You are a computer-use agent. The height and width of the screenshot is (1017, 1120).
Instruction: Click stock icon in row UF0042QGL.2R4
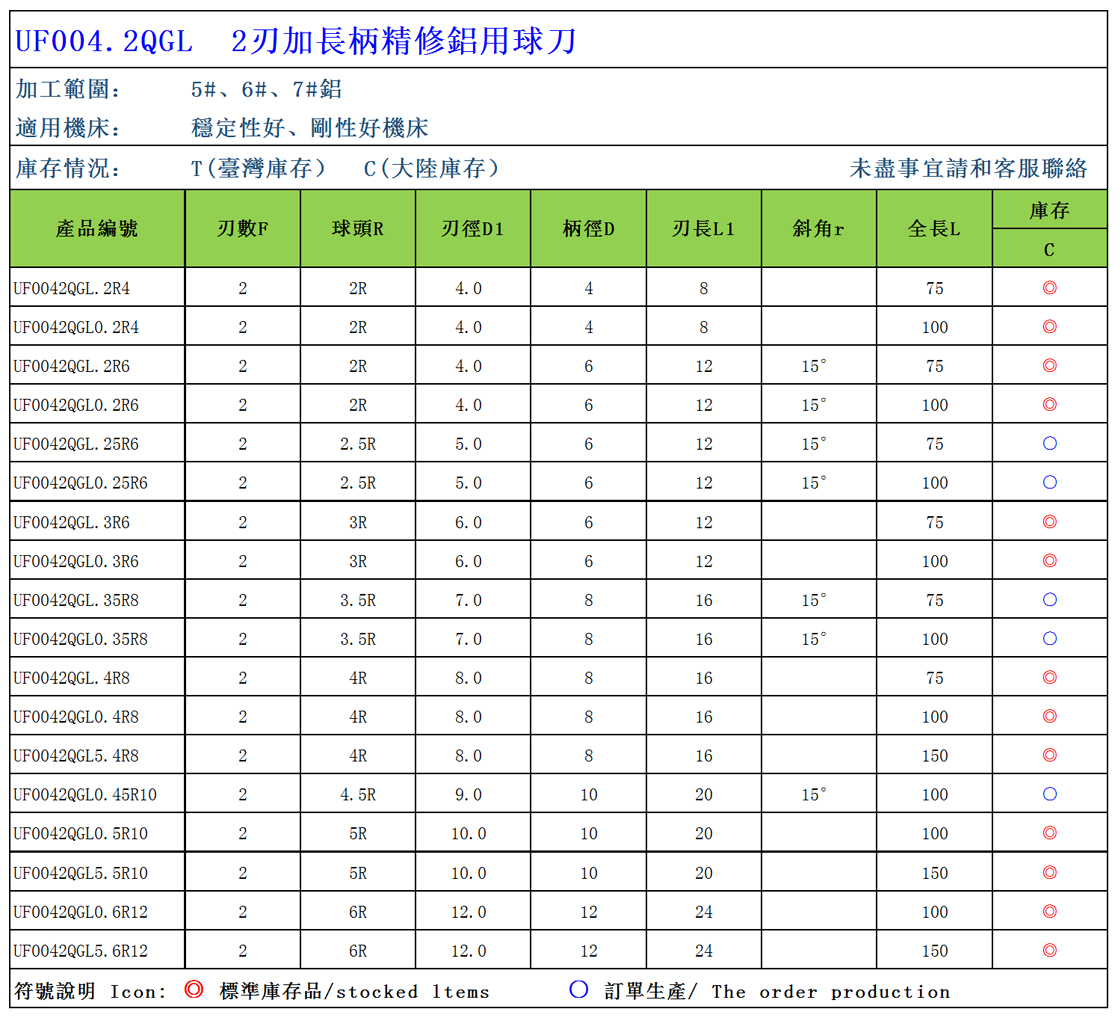point(1049,288)
